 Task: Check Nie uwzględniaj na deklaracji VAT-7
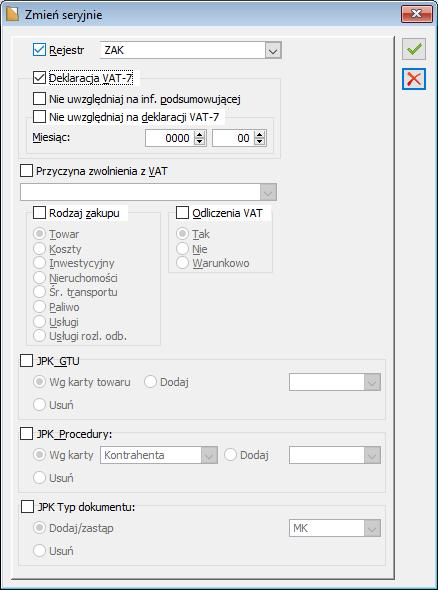coord(39,117)
